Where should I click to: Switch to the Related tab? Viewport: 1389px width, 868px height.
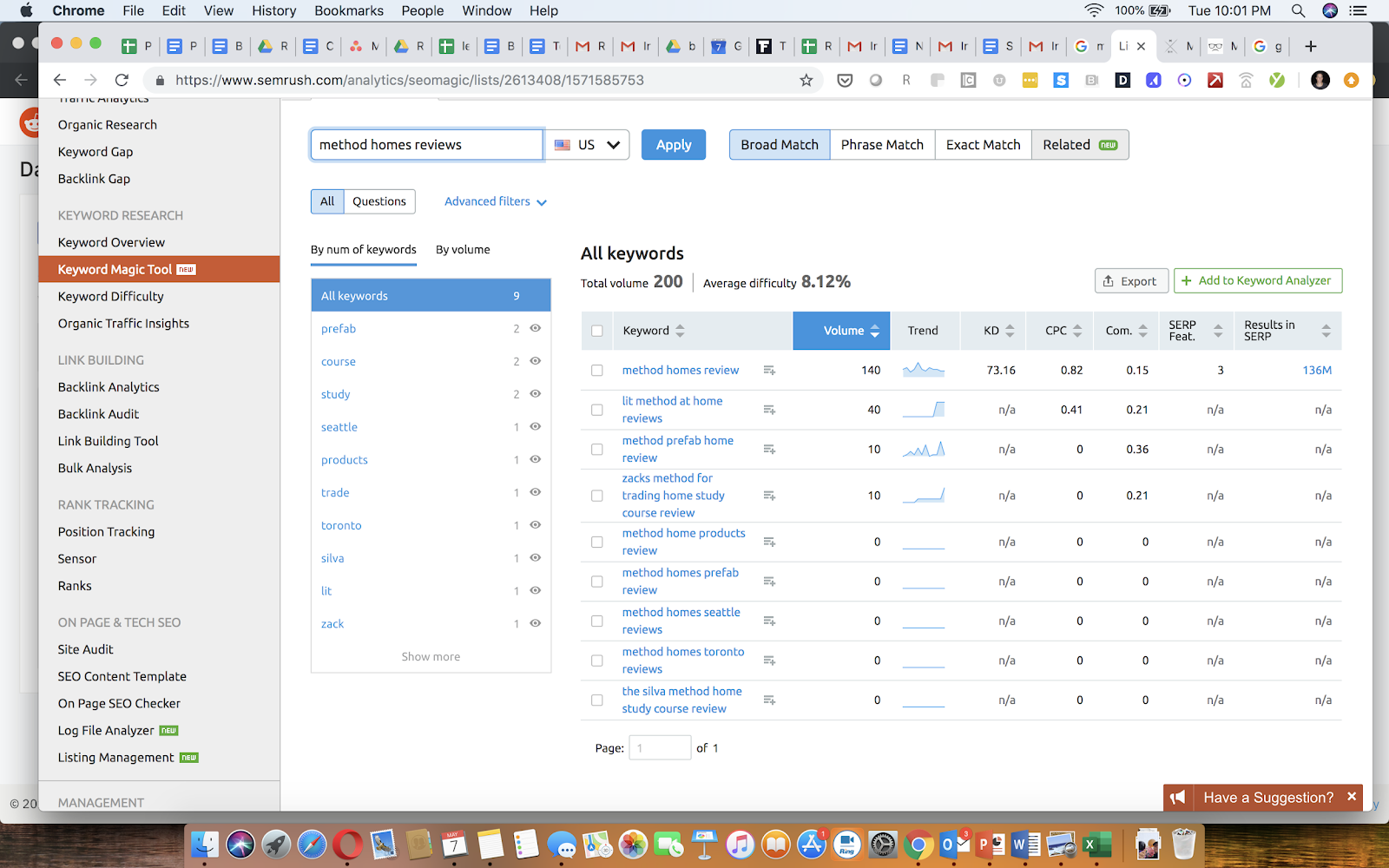tap(1080, 145)
